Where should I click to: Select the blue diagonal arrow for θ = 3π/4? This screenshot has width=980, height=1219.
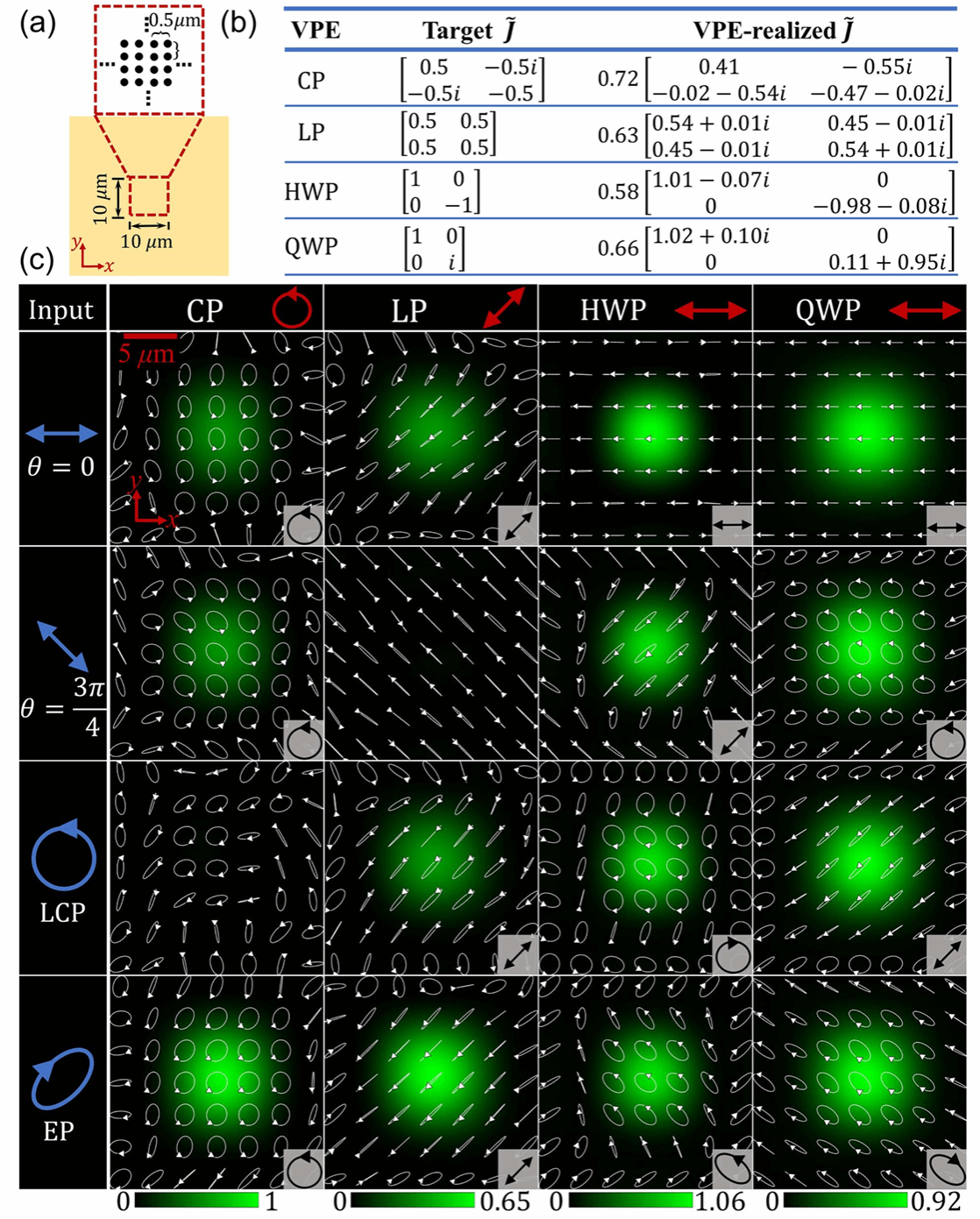(61, 648)
